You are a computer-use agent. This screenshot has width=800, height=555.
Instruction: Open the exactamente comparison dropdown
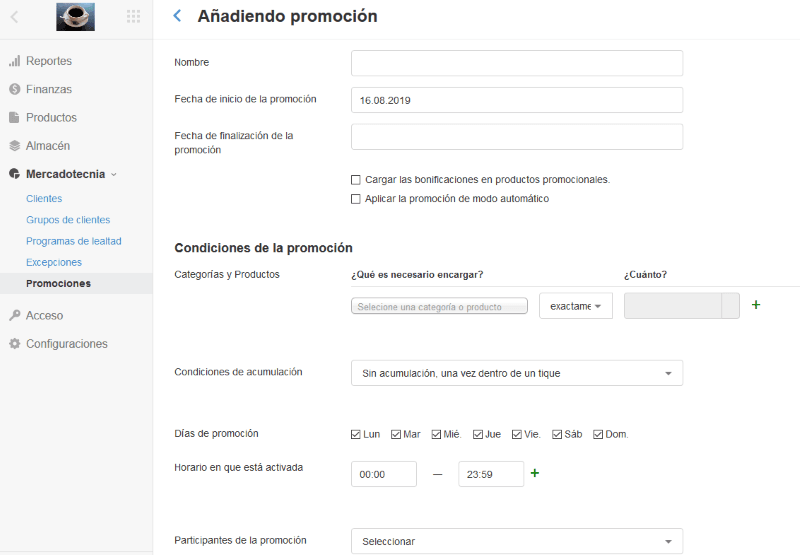click(x=576, y=306)
